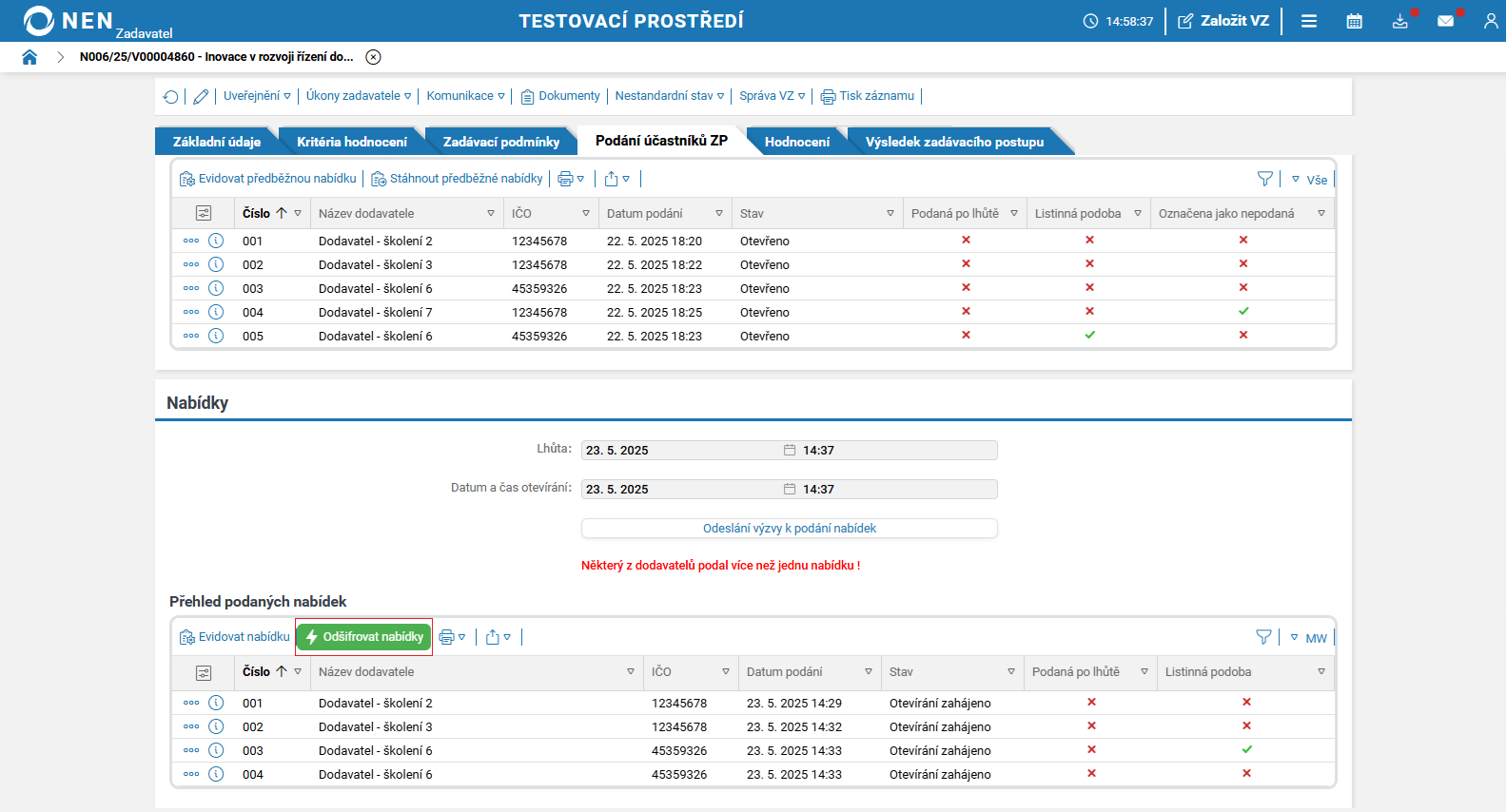Click Odeslání výzvy k podání nabídek
Screen dimensions: 1506x812
tap(789, 529)
